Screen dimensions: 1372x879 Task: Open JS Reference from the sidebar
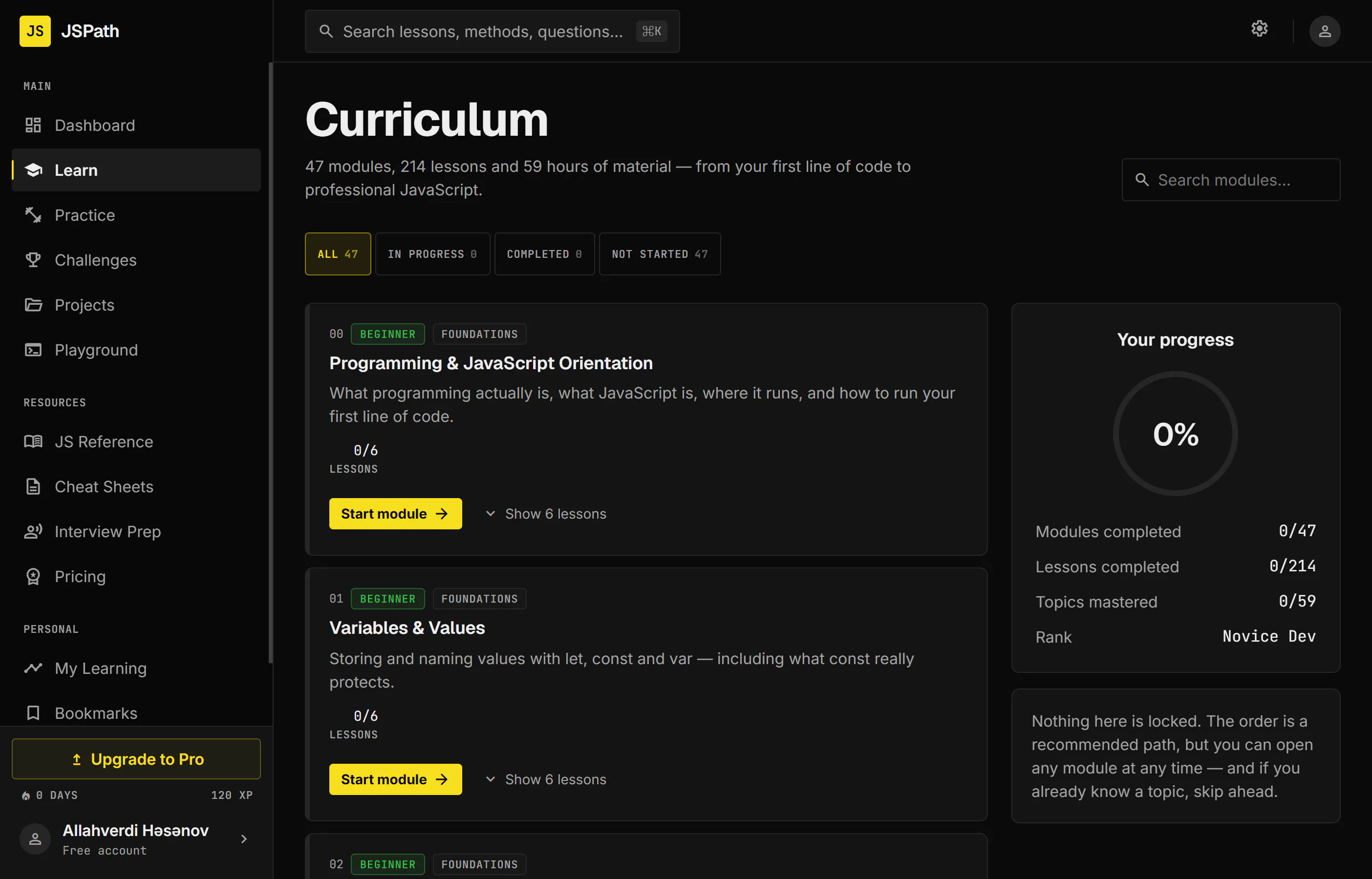[x=136, y=441]
